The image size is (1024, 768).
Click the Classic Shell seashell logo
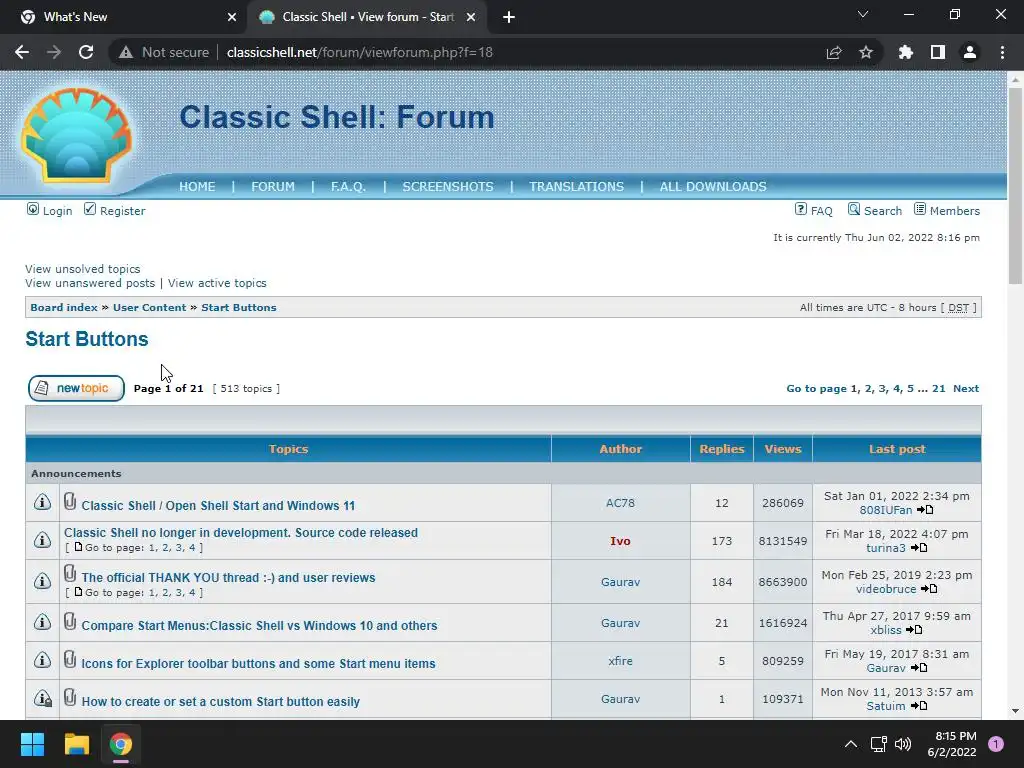pyautogui.click(x=76, y=135)
